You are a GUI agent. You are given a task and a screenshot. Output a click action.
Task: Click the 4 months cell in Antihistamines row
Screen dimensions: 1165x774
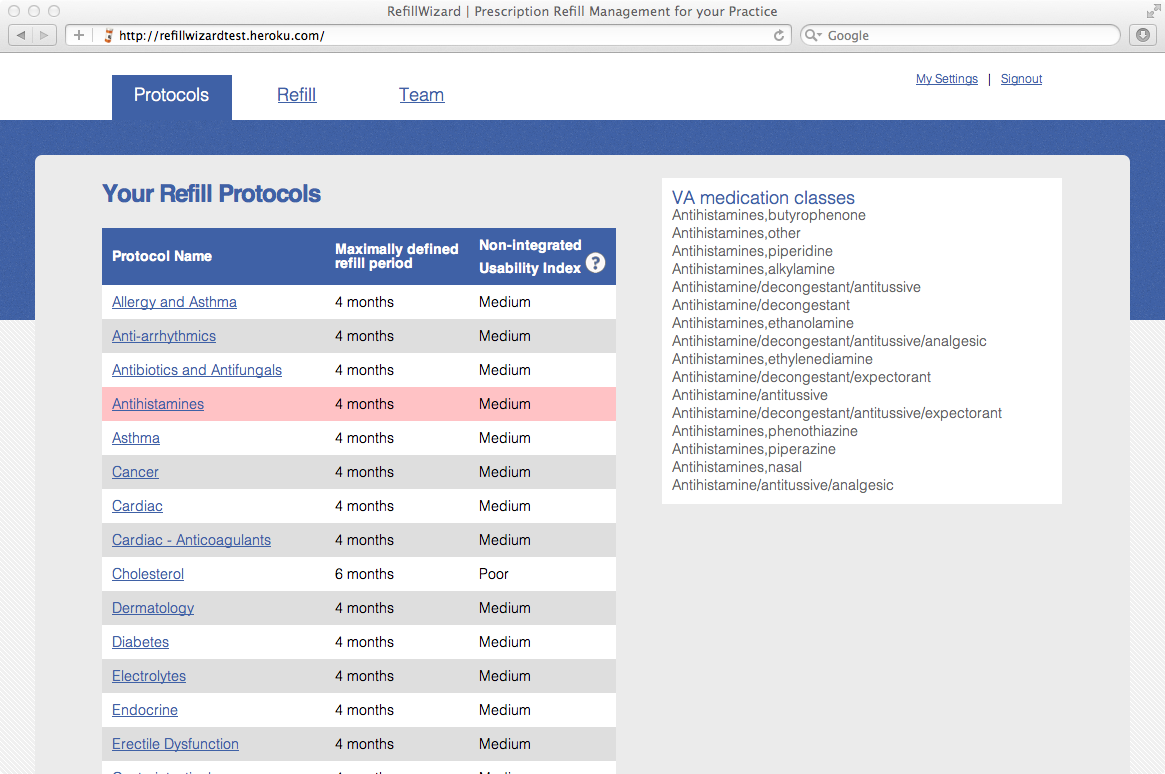(365, 404)
